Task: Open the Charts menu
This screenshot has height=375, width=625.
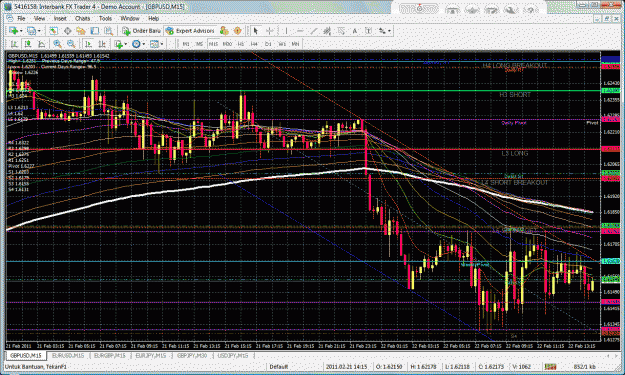Action: pyautogui.click(x=83, y=18)
